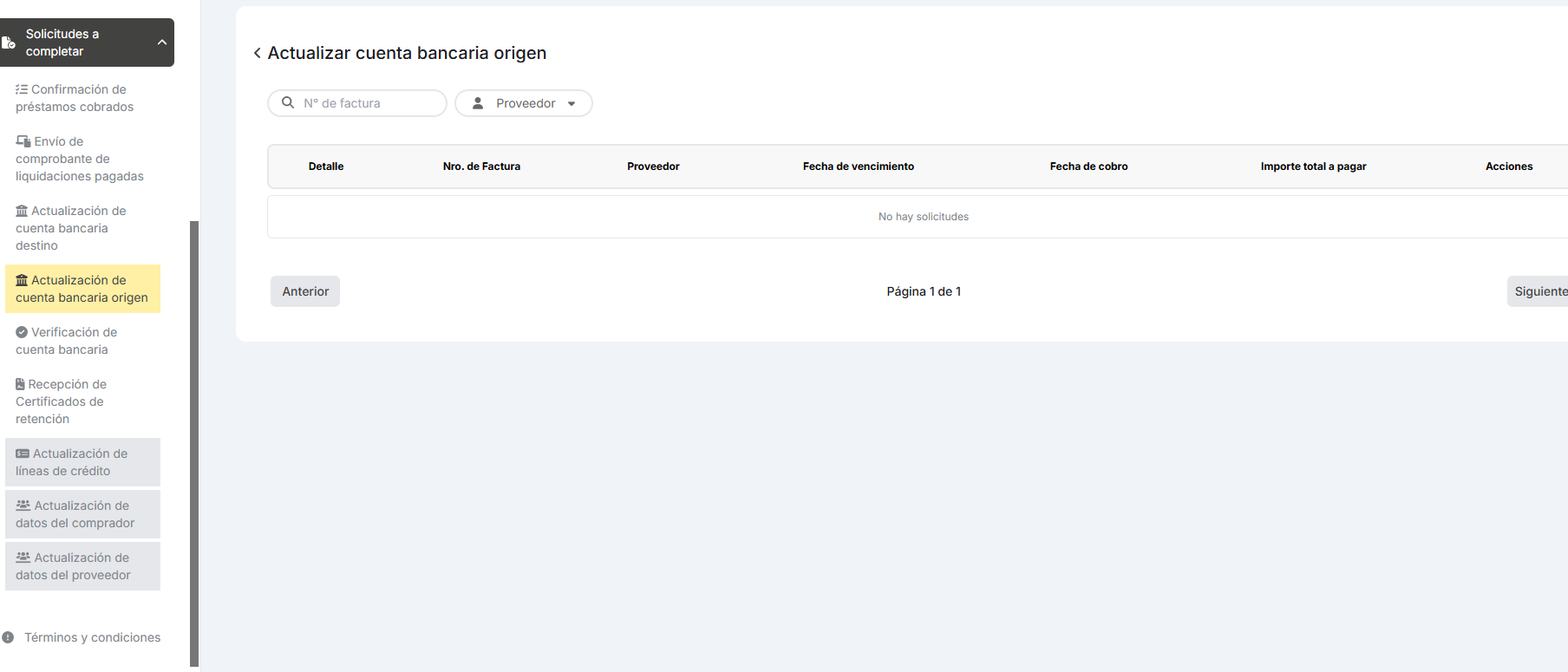Viewport: 1568px width, 672px height.
Task: Click the magnifying glass search icon
Action: click(x=288, y=102)
